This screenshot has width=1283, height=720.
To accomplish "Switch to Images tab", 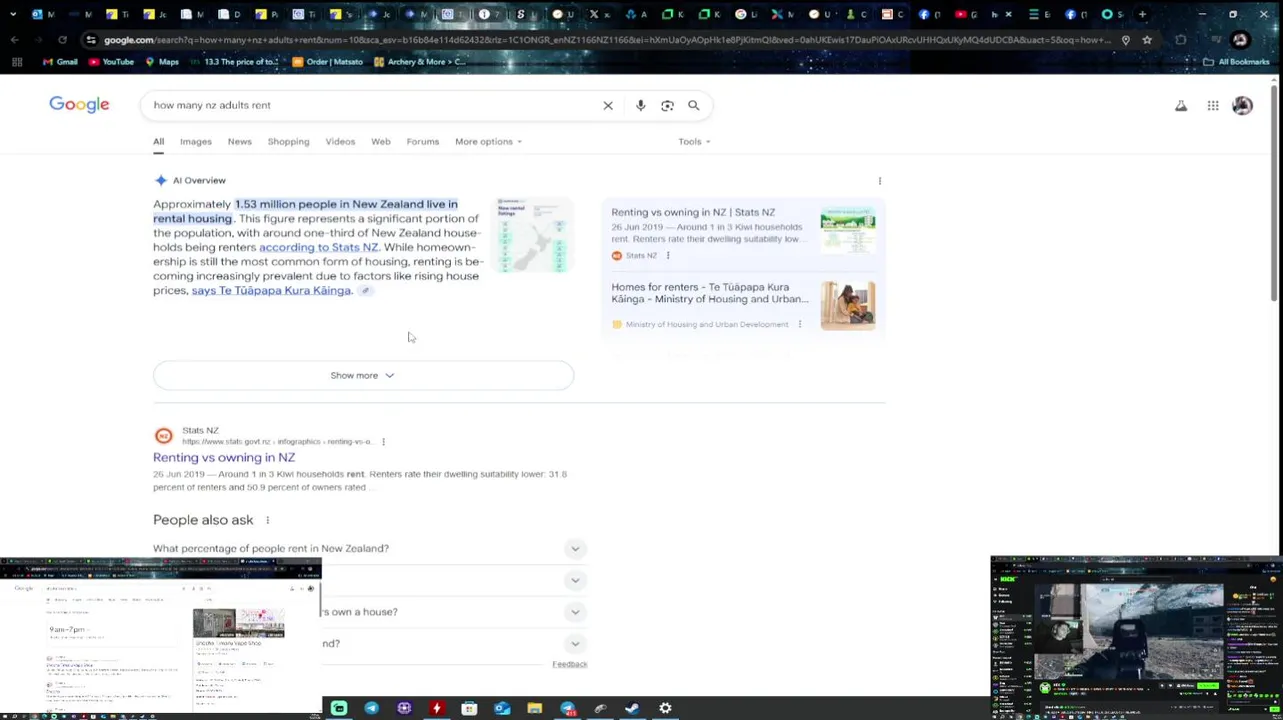I will pos(196,142).
